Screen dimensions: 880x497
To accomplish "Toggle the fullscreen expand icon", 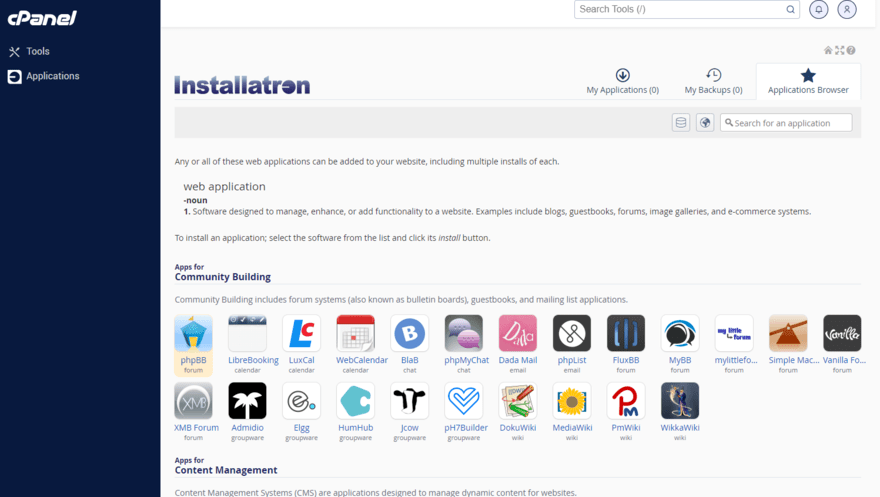I will click(840, 50).
